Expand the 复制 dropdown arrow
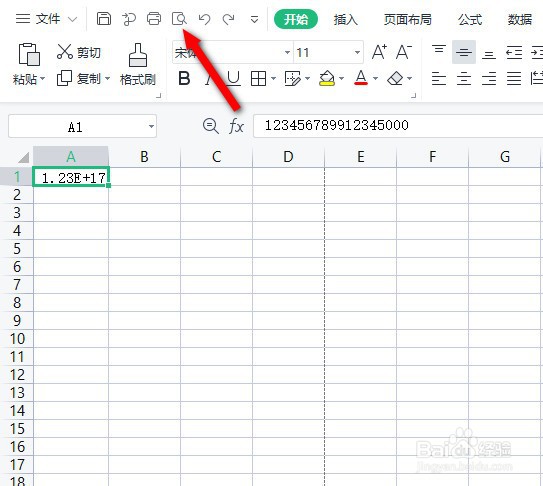The height and width of the screenshot is (486, 543). (107, 79)
